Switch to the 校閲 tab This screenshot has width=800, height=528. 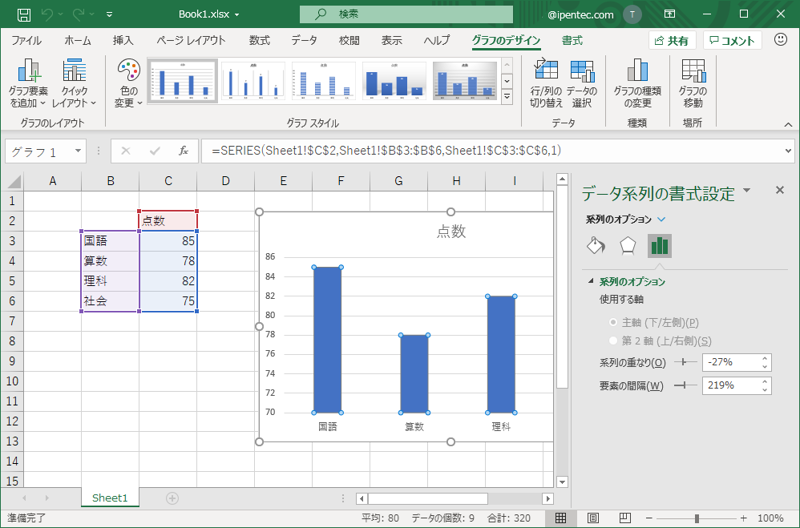click(349, 40)
